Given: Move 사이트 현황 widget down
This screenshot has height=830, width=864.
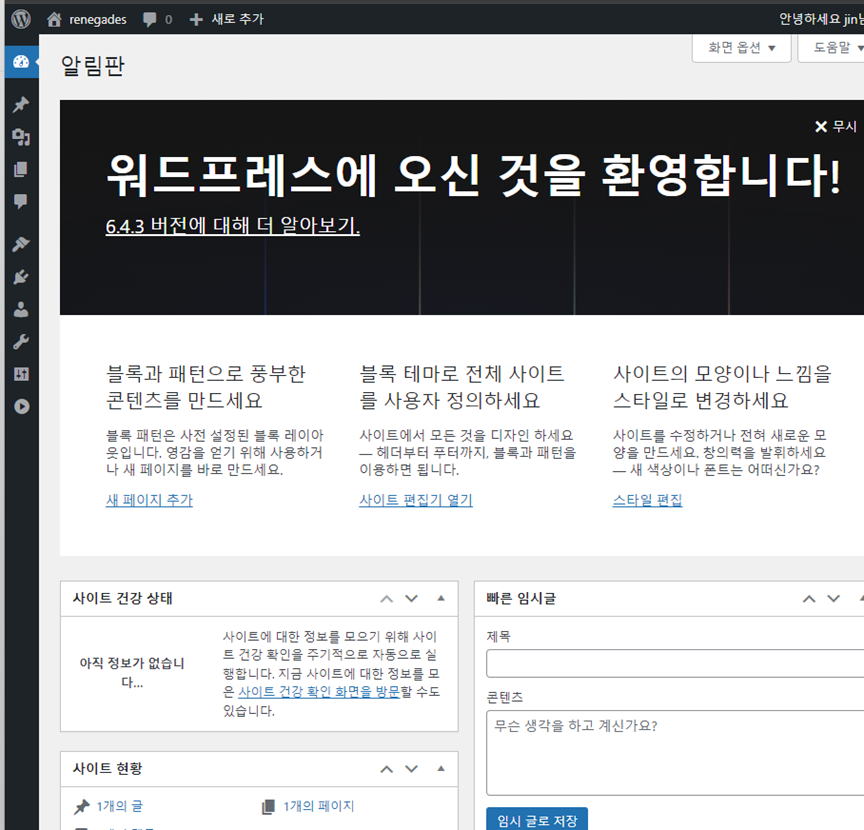Looking at the screenshot, I should pos(412,769).
